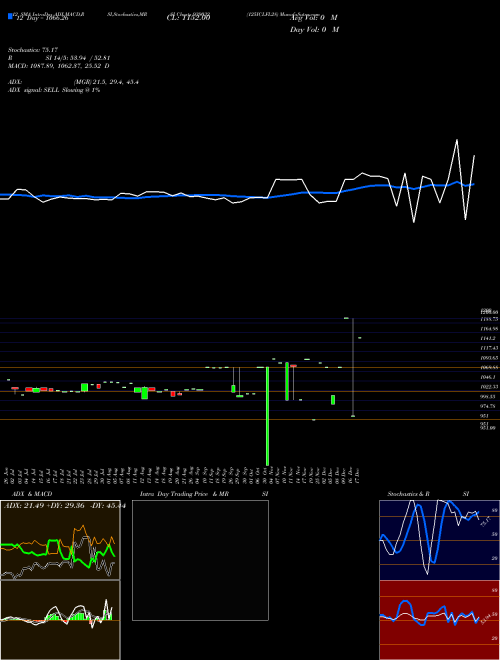
Task: Click the ADX signal: SELL text
Action: pyautogui.click(x=54, y=90)
